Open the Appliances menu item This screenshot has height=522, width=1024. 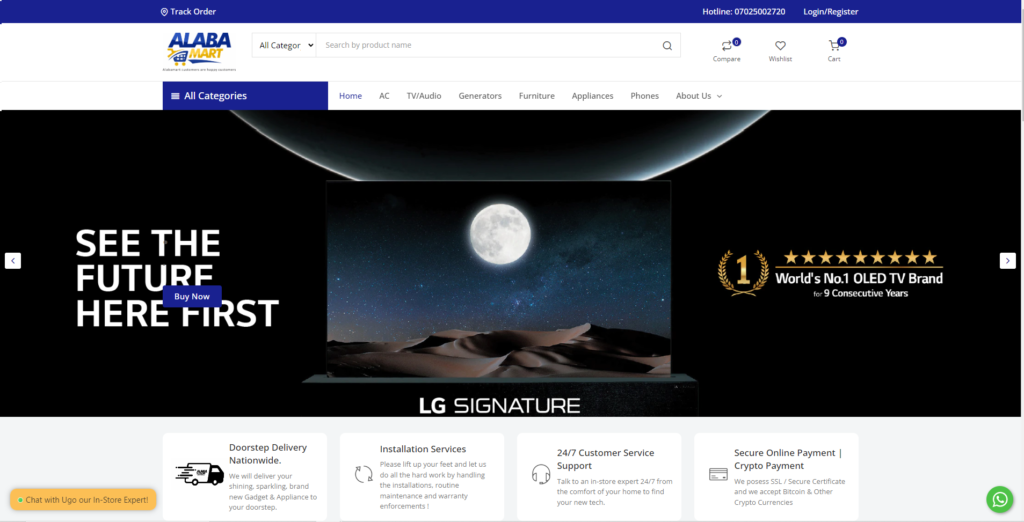coord(592,96)
